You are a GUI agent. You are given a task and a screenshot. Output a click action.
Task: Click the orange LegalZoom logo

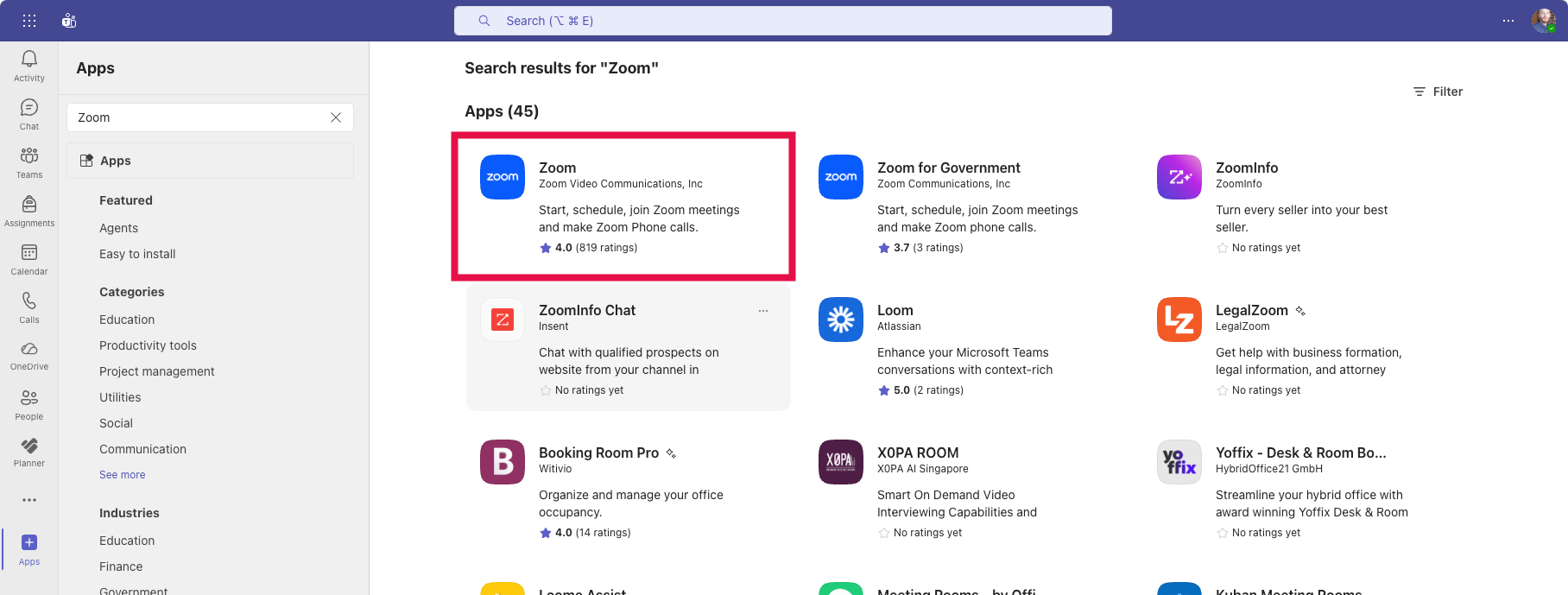tap(1179, 320)
